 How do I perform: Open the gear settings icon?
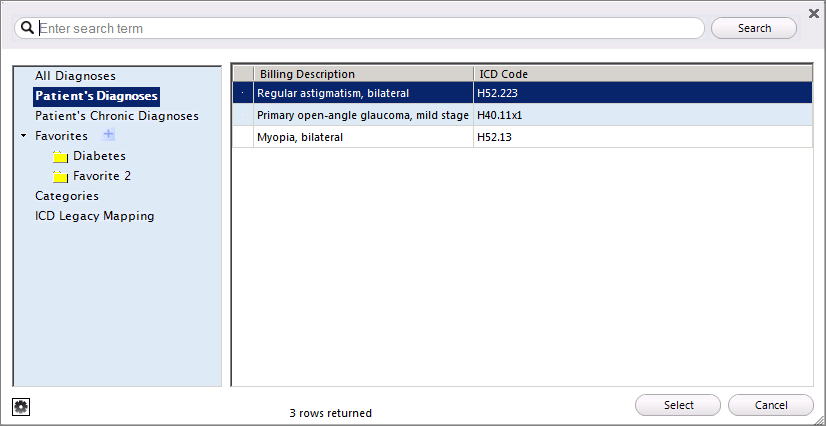21,407
